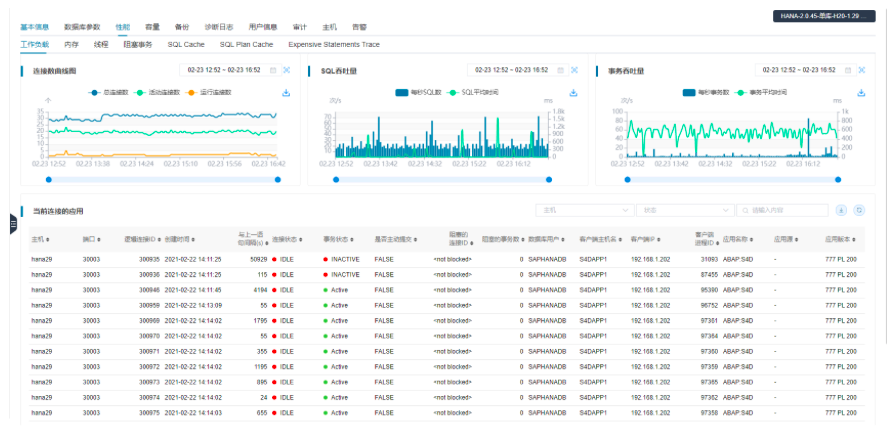This screenshot has height=429, width=887.
Task: Open date range picker for 连接数曲线图
Action: [x=230, y=70]
